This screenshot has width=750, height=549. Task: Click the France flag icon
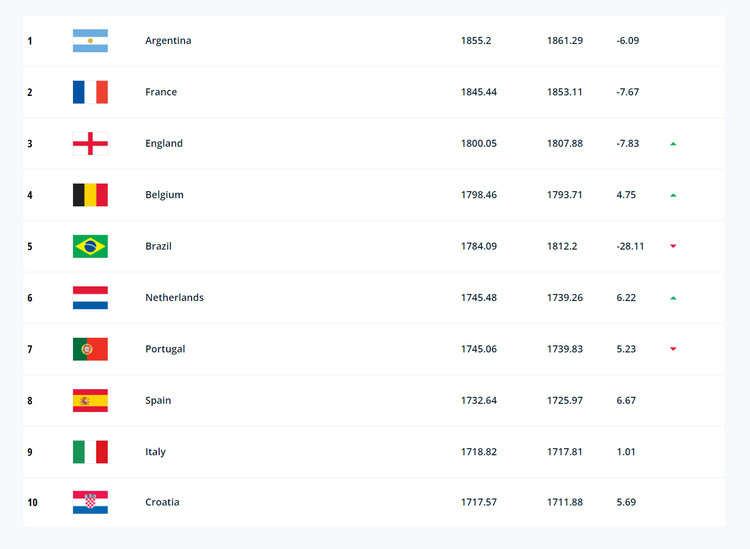point(90,92)
